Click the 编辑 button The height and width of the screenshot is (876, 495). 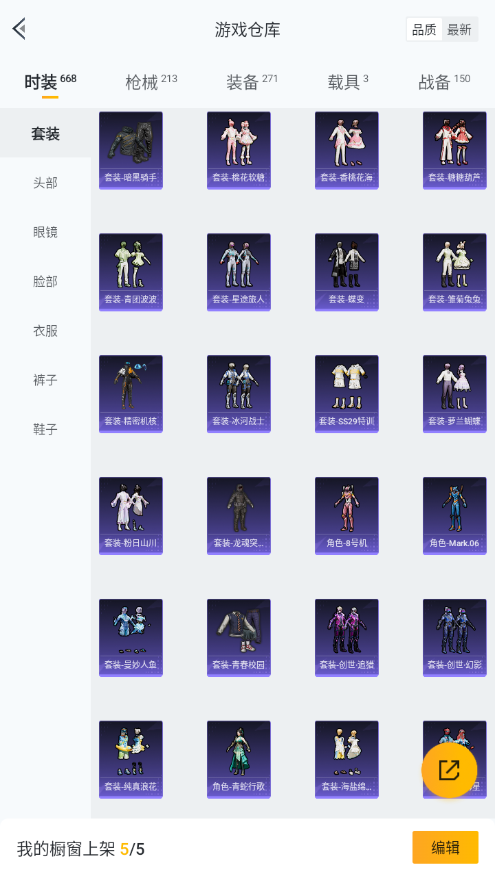pyautogui.click(x=445, y=848)
